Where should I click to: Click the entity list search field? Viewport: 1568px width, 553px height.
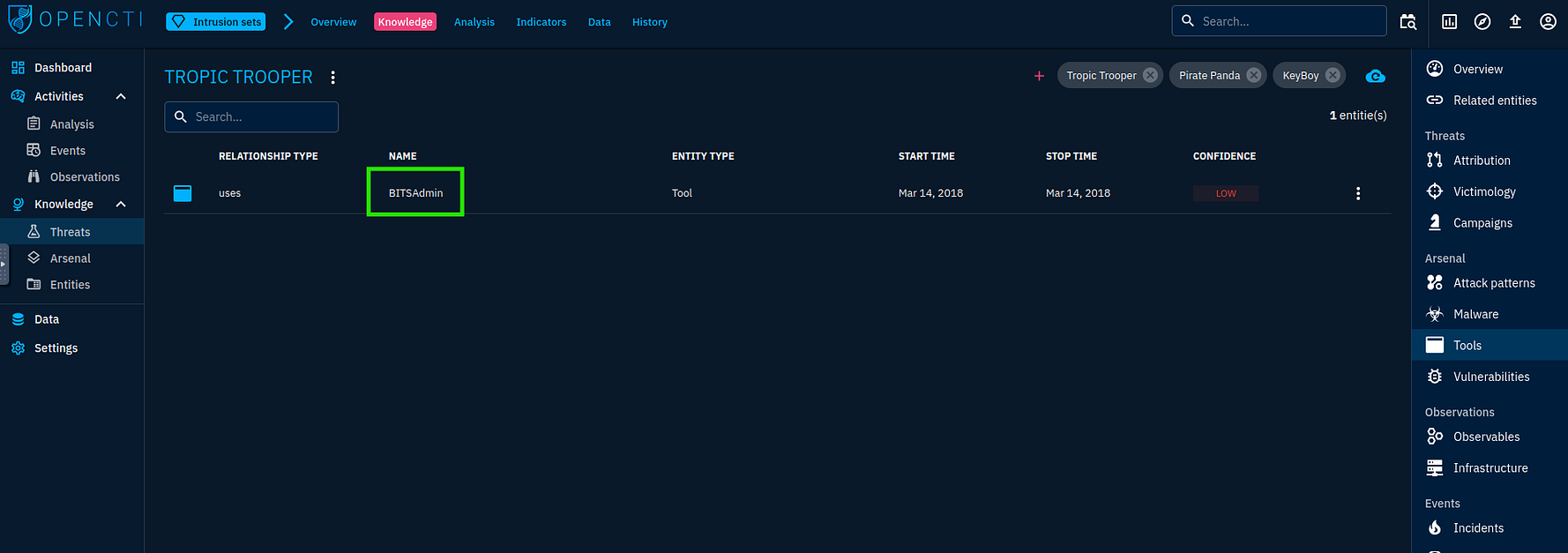[251, 116]
